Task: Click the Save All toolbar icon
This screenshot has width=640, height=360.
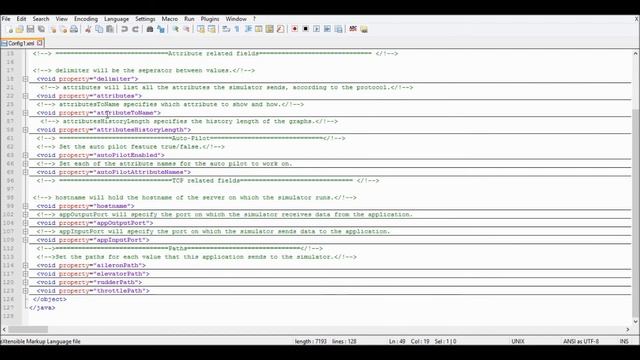Action: point(42,29)
